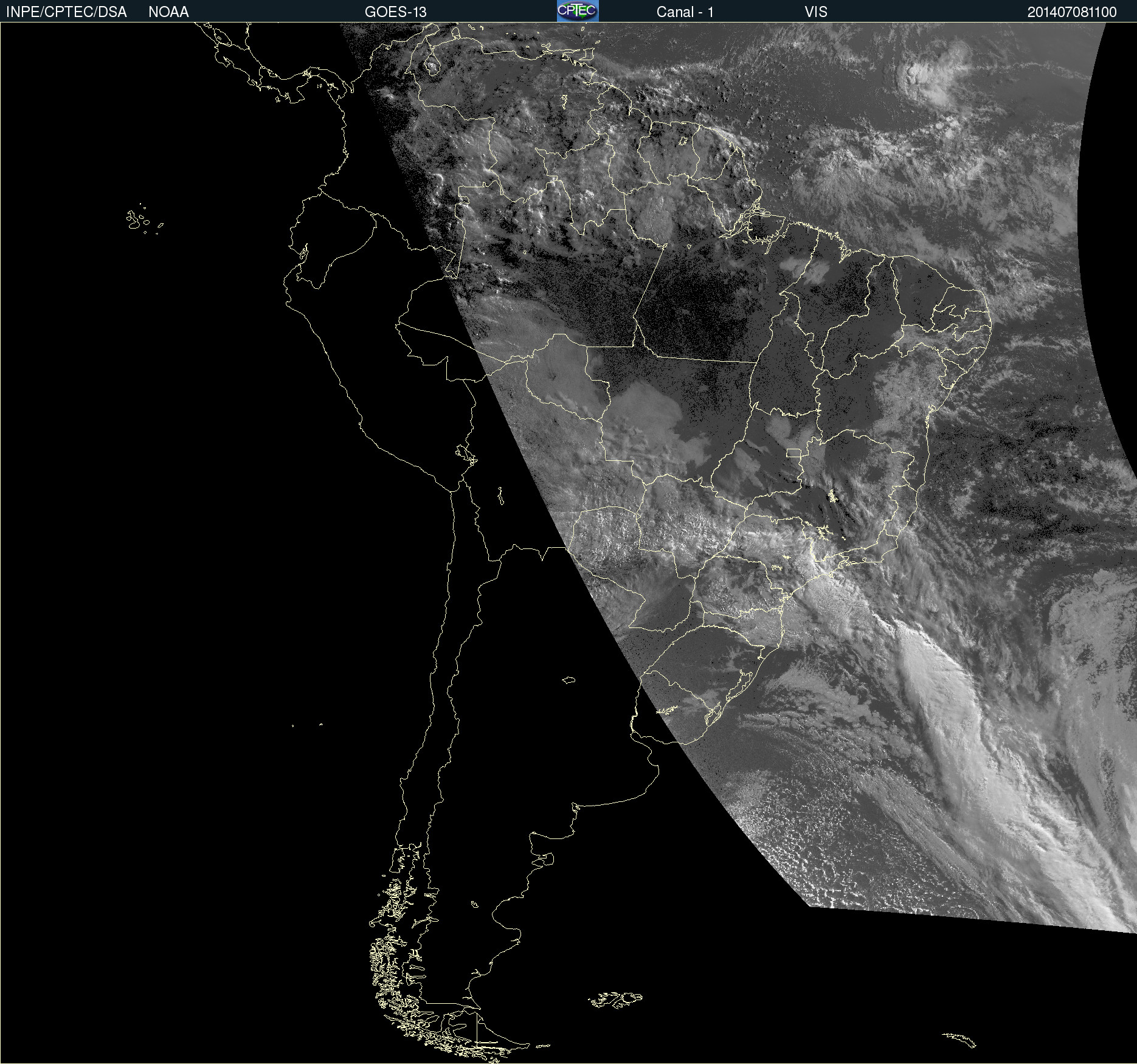
Task: Click the GOES-13 satellite label
Action: pyautogui.click(x=395, y=12)
